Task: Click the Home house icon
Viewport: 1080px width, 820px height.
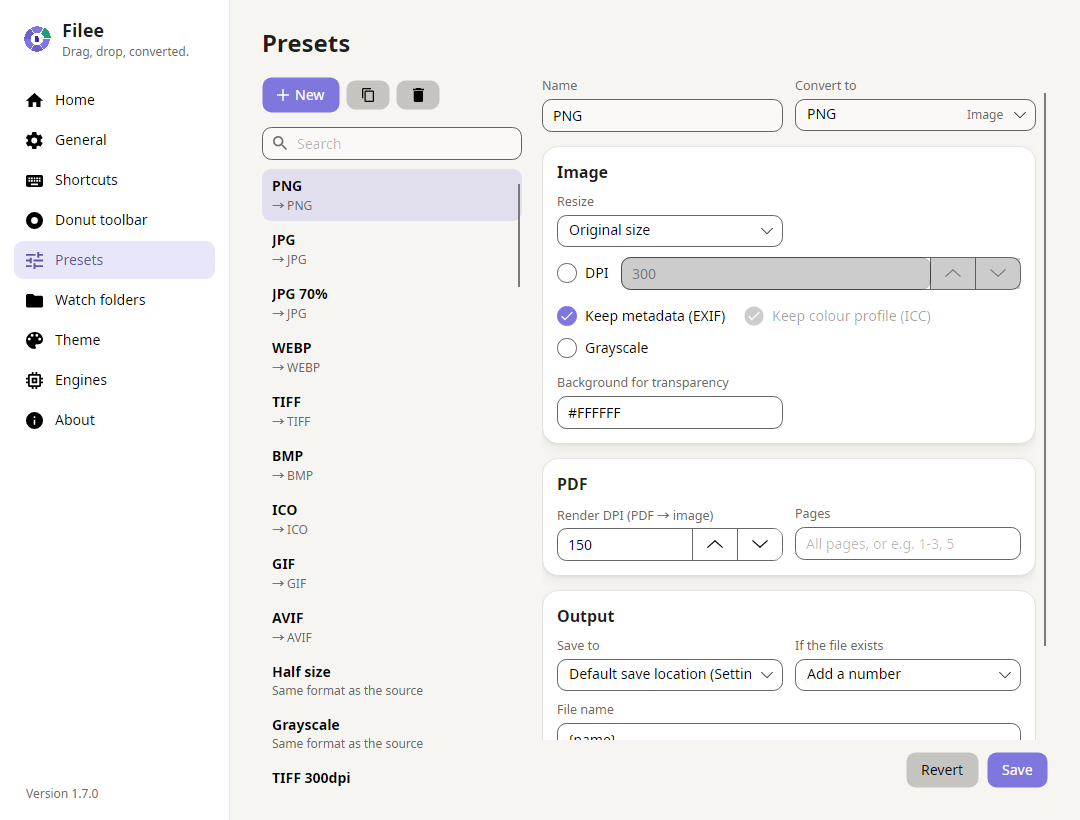Action: click(34, 101)
